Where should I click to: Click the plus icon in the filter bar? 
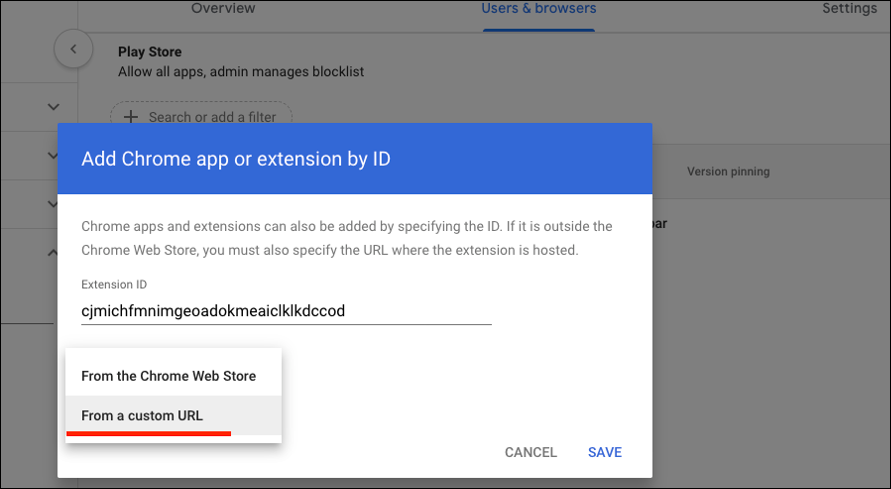pyautogui.click(x=130, y=117)
